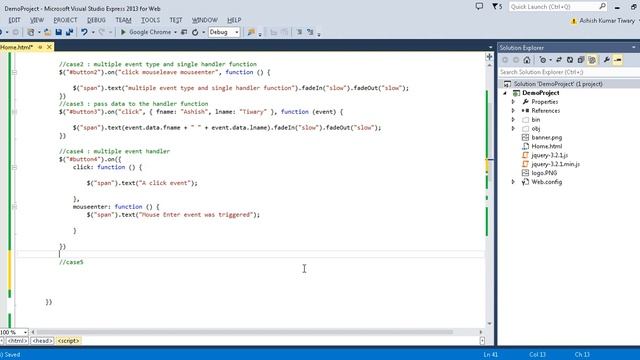Select the <html> breadcrumb tag

pyautogui.click(x=17, y=341)
